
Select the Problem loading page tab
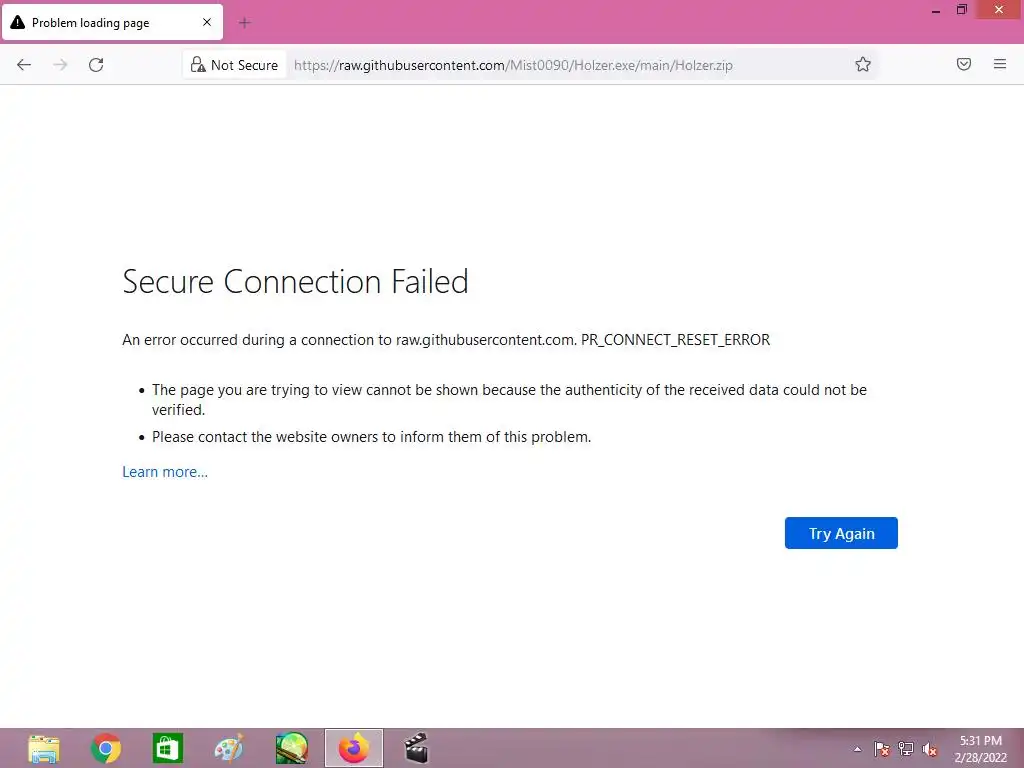click(100, 22)
